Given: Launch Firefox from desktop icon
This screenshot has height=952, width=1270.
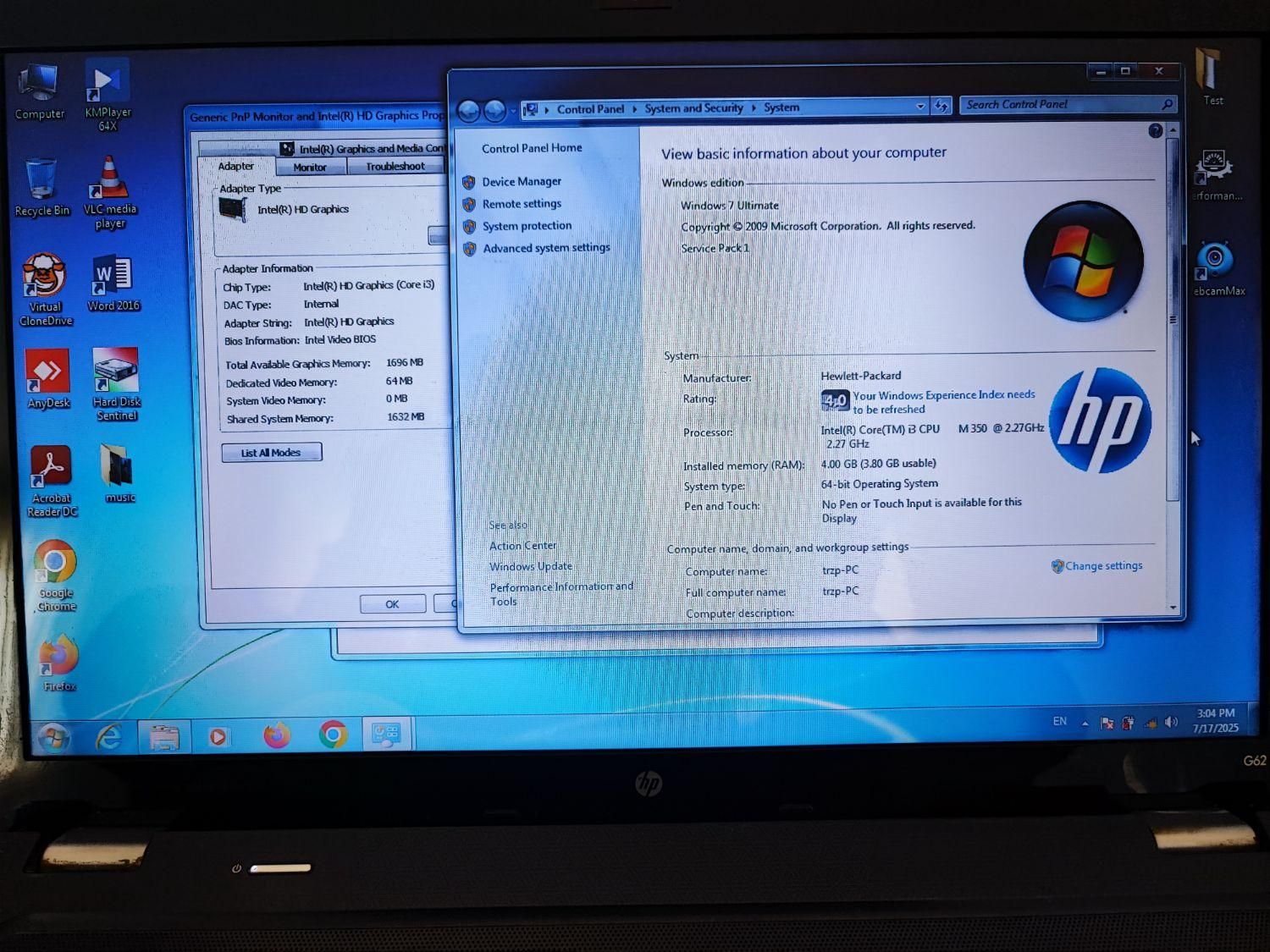Looking at the screenshot, I should 59,663.
